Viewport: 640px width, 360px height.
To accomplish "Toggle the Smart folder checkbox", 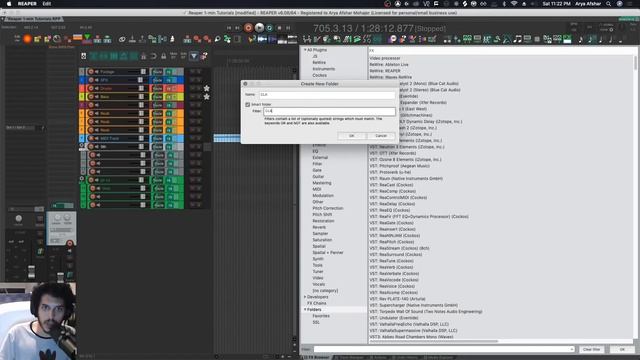I will coord(247,104).
